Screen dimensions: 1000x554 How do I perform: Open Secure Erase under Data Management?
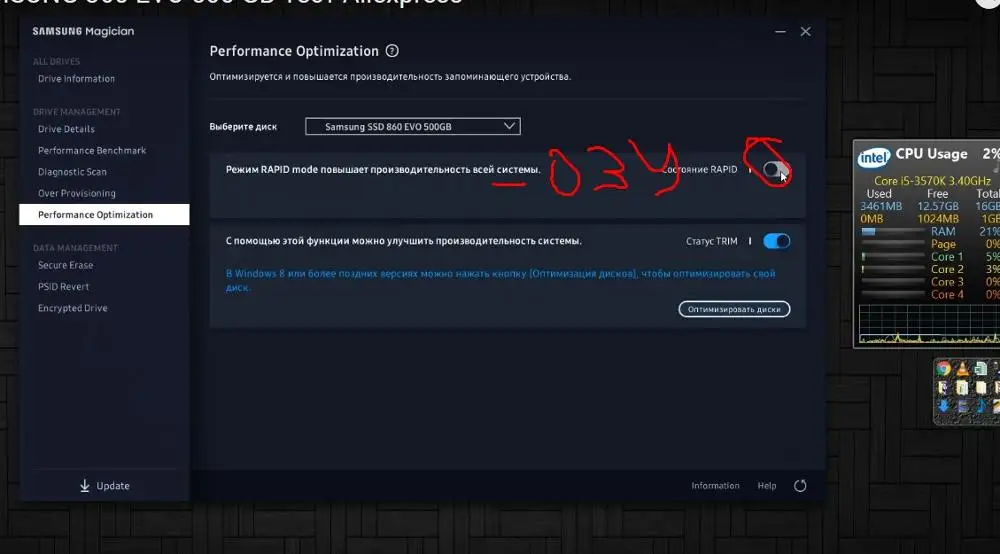65,265
